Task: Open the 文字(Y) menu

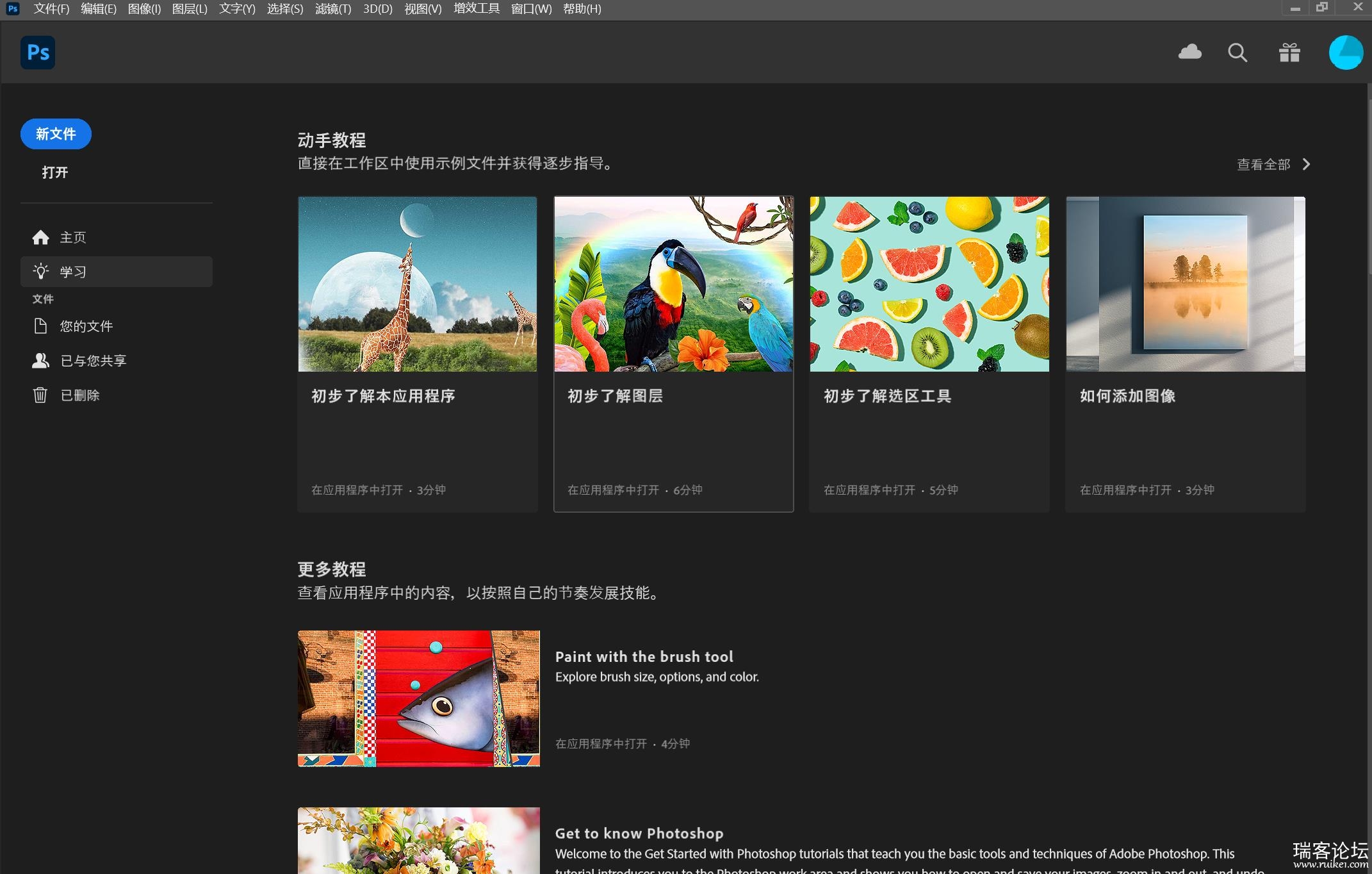Action: 237,9
